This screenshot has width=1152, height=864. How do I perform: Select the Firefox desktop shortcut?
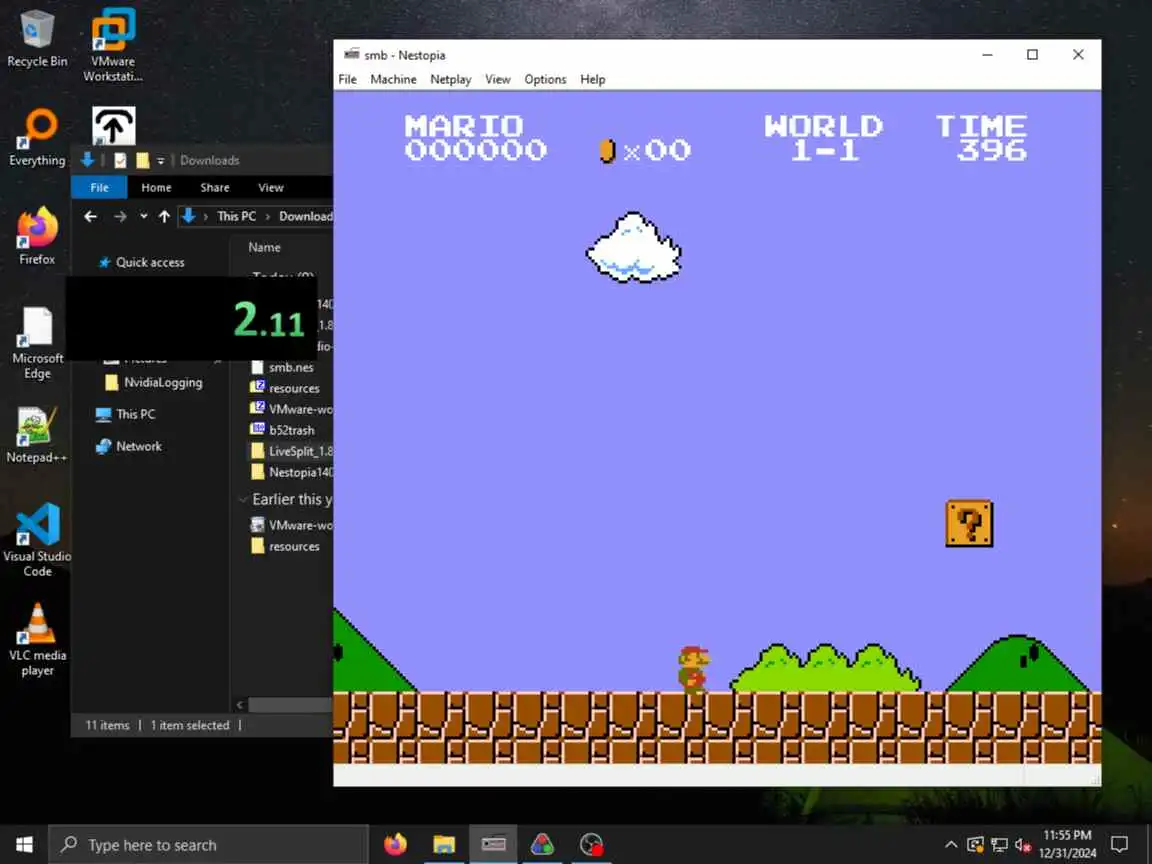coord(37,235)
